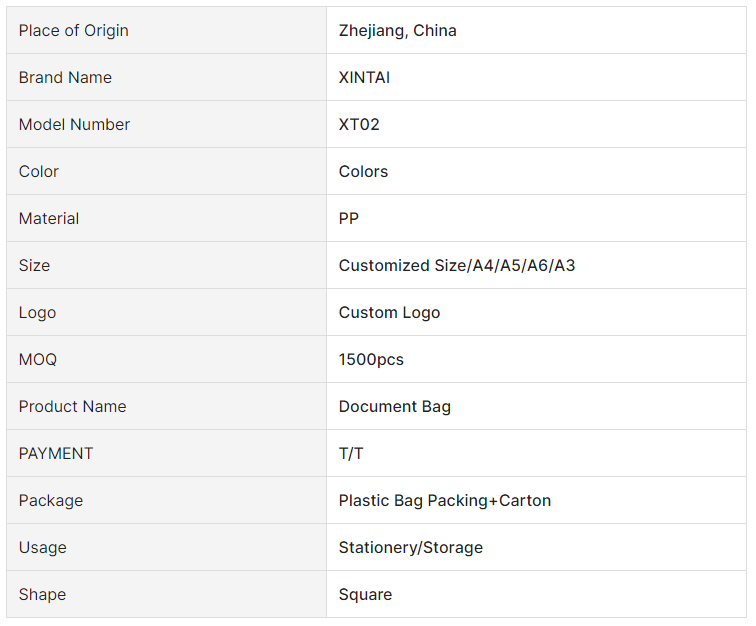Click the Logo label cell
The image size is (756, 626).
[x=166, y=313]
